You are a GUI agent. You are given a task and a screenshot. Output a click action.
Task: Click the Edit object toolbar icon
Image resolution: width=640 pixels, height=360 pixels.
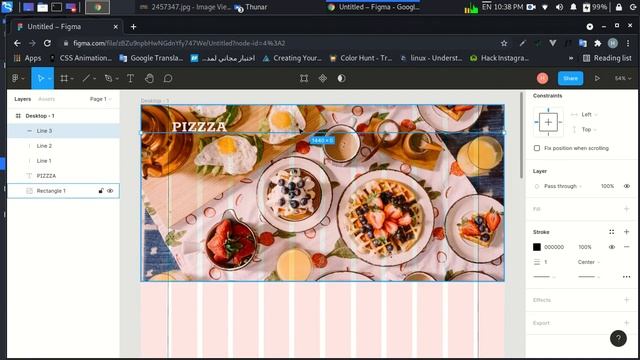[x=304, y=78]
